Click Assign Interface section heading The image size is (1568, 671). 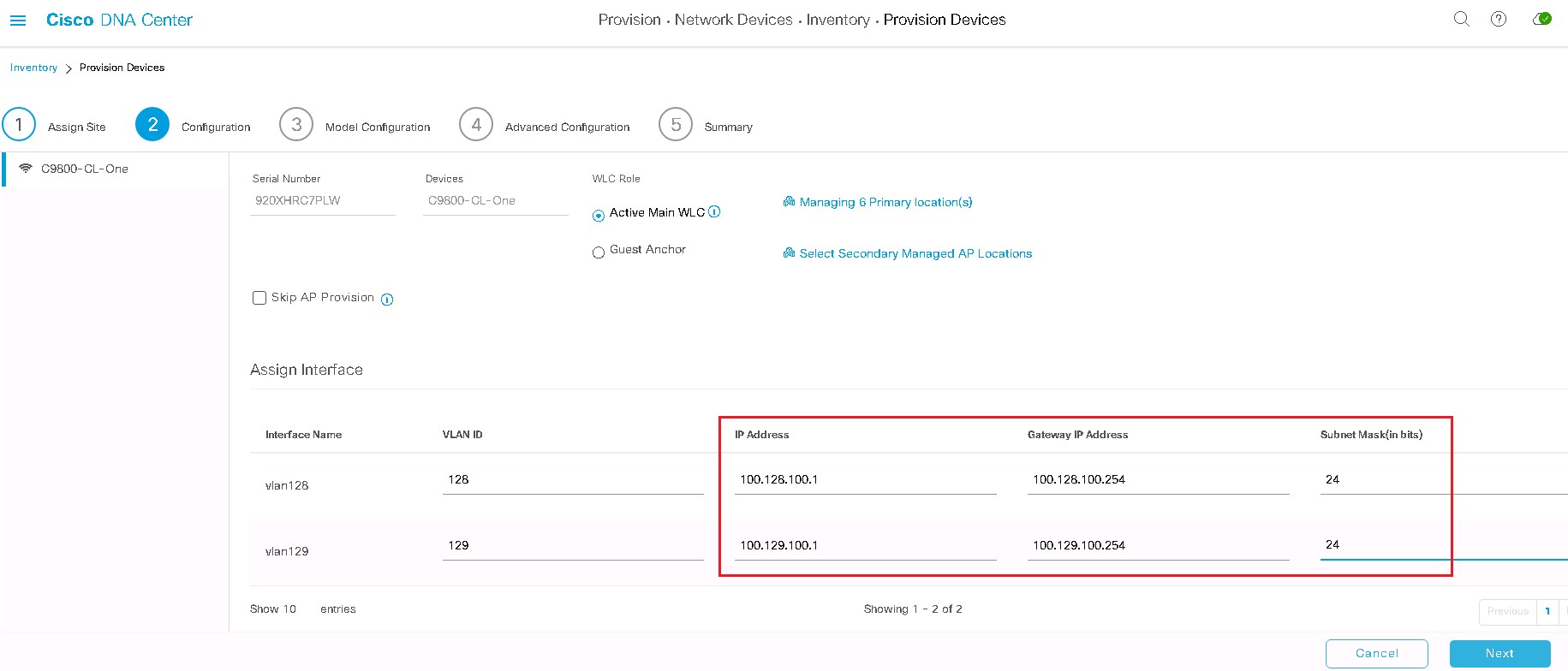coord(307,370)
